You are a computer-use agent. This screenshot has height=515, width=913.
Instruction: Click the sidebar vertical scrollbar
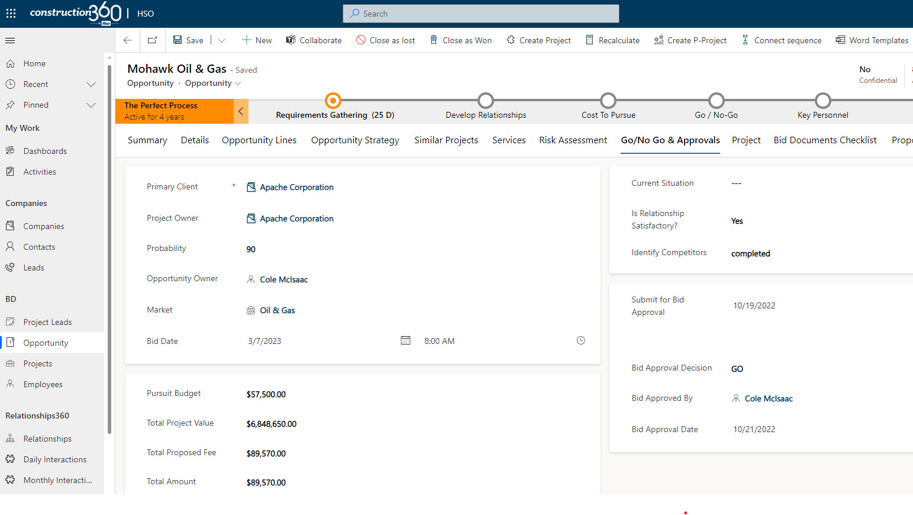[109, 249]
